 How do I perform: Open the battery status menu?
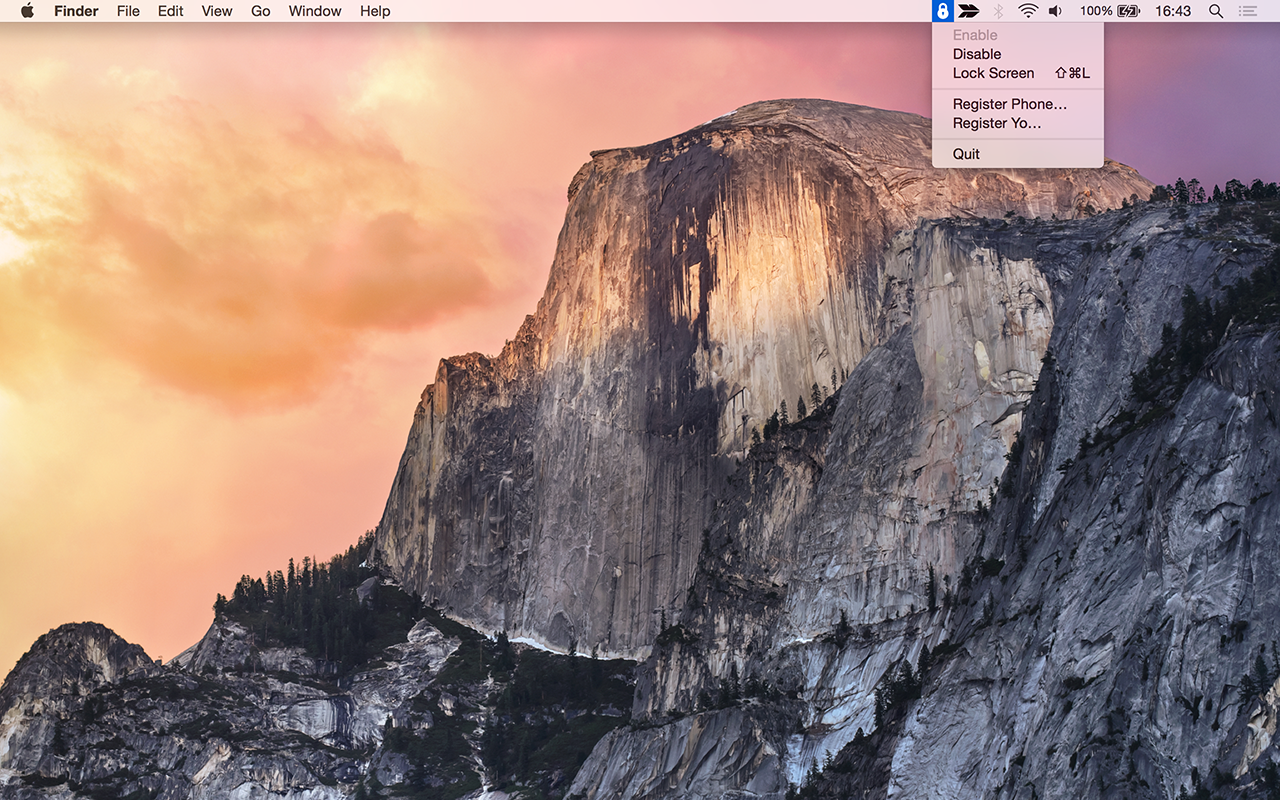[x=1110, y=11]
